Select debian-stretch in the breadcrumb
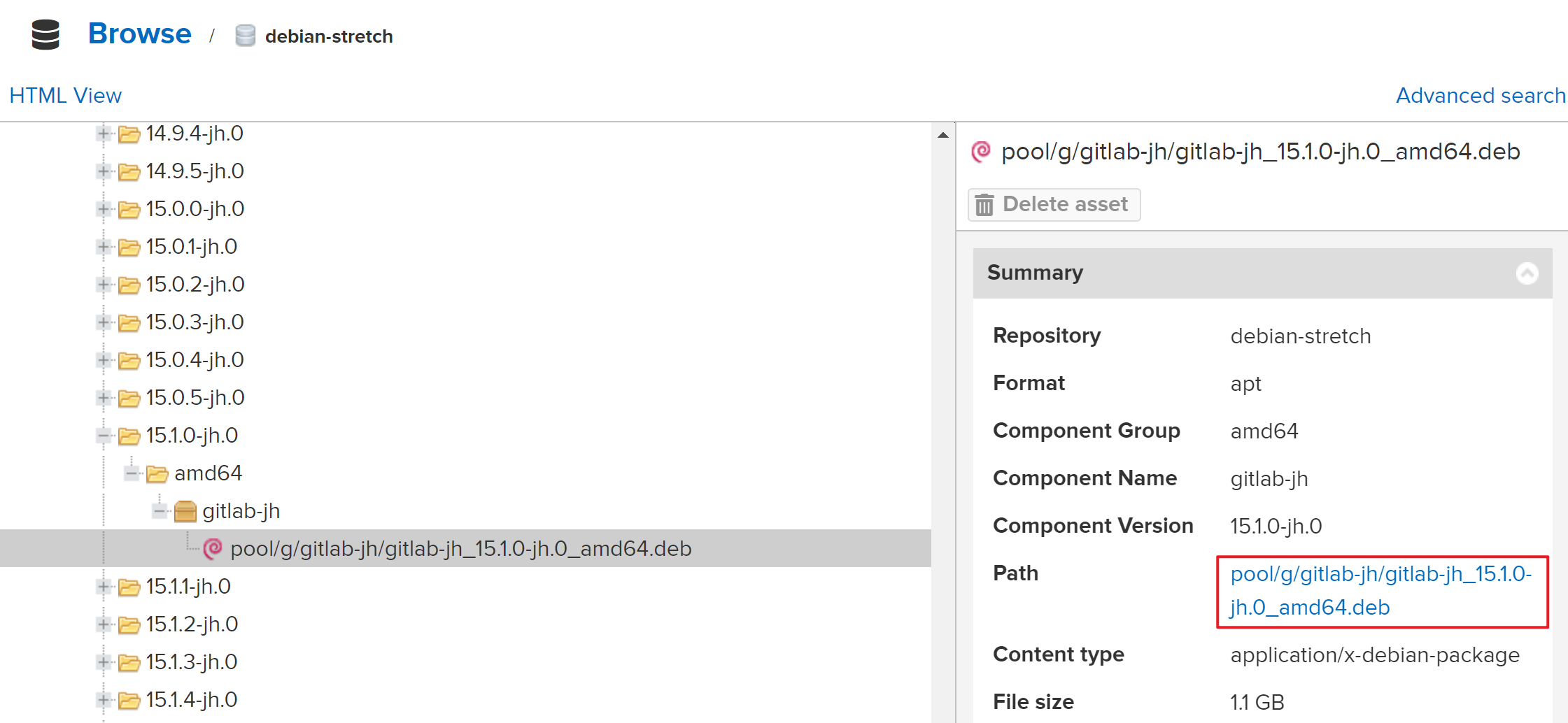The height and width of the screenshot is (723, 1568). coord(329,36)
